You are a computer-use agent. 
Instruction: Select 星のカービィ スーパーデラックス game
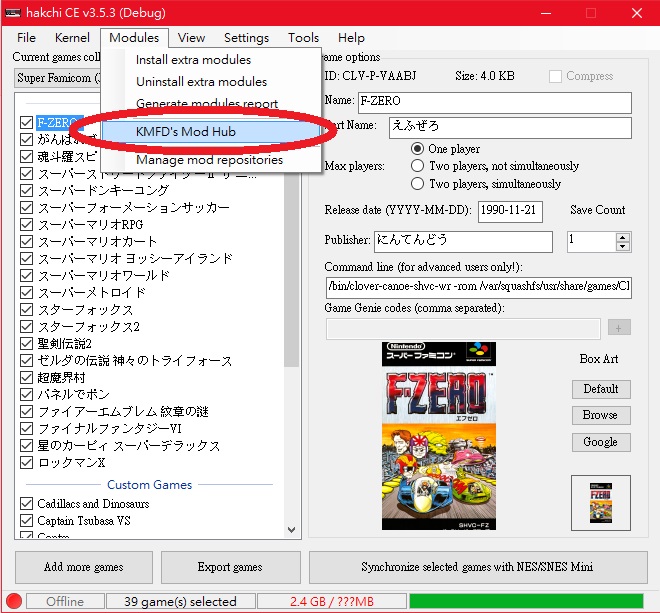[x=129, y=445]
